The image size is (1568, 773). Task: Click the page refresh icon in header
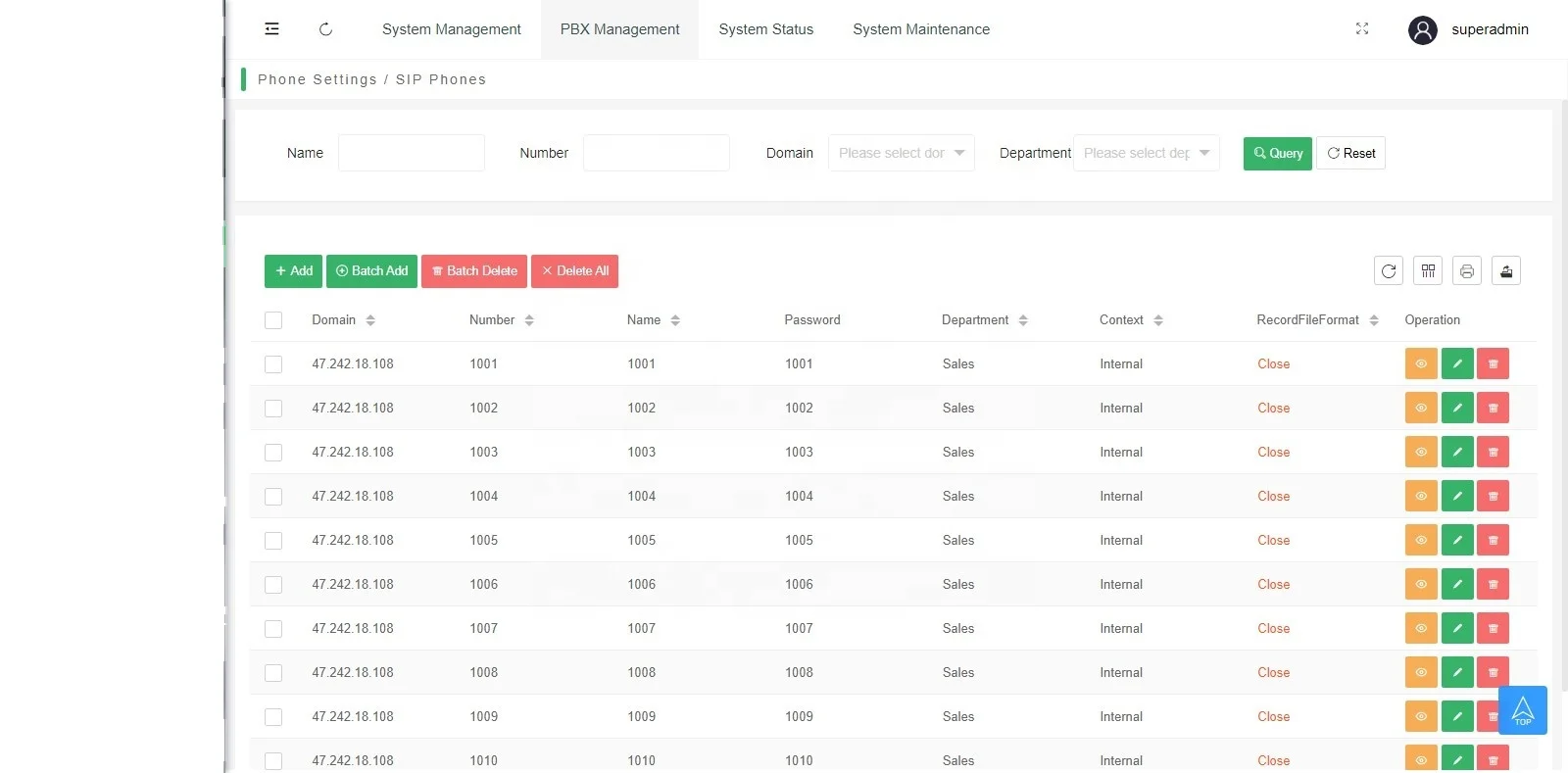click(x=326, y=29)
